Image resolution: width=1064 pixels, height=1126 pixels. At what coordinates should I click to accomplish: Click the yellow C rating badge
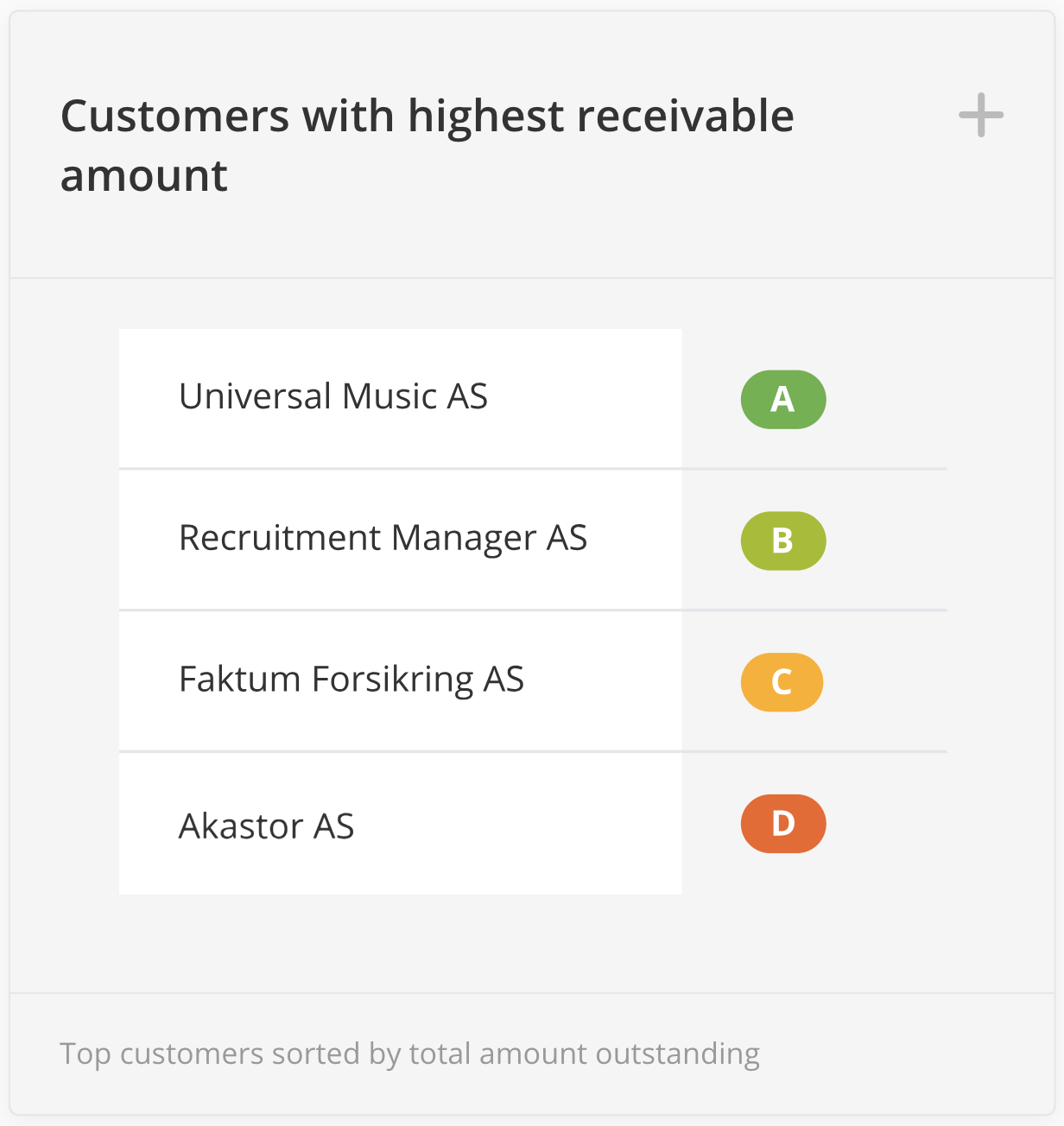tap(782, 682)
